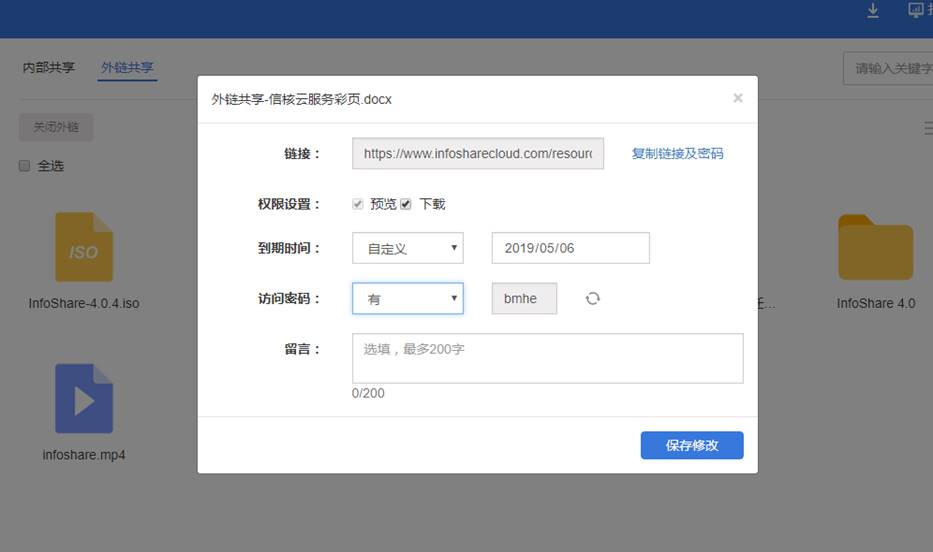Click the monitor icon in top bar
Viewport: 933px width, 552px height.
(916, 11)
